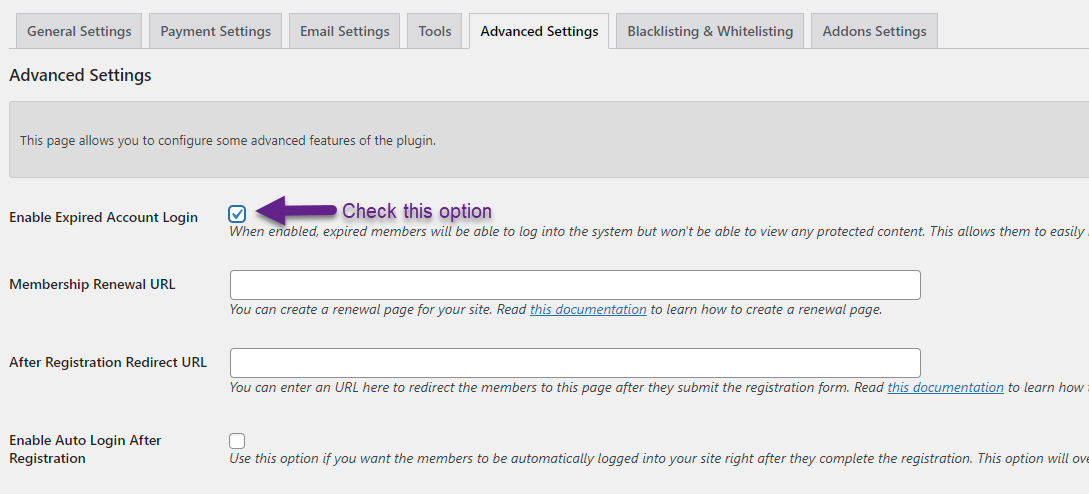Open the redirect URL documentation link

coord(945,388)
